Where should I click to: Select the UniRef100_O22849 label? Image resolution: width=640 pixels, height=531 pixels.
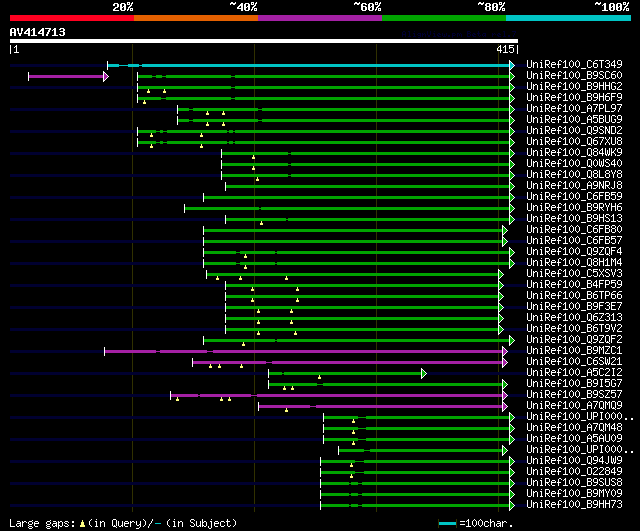point(574,472)
